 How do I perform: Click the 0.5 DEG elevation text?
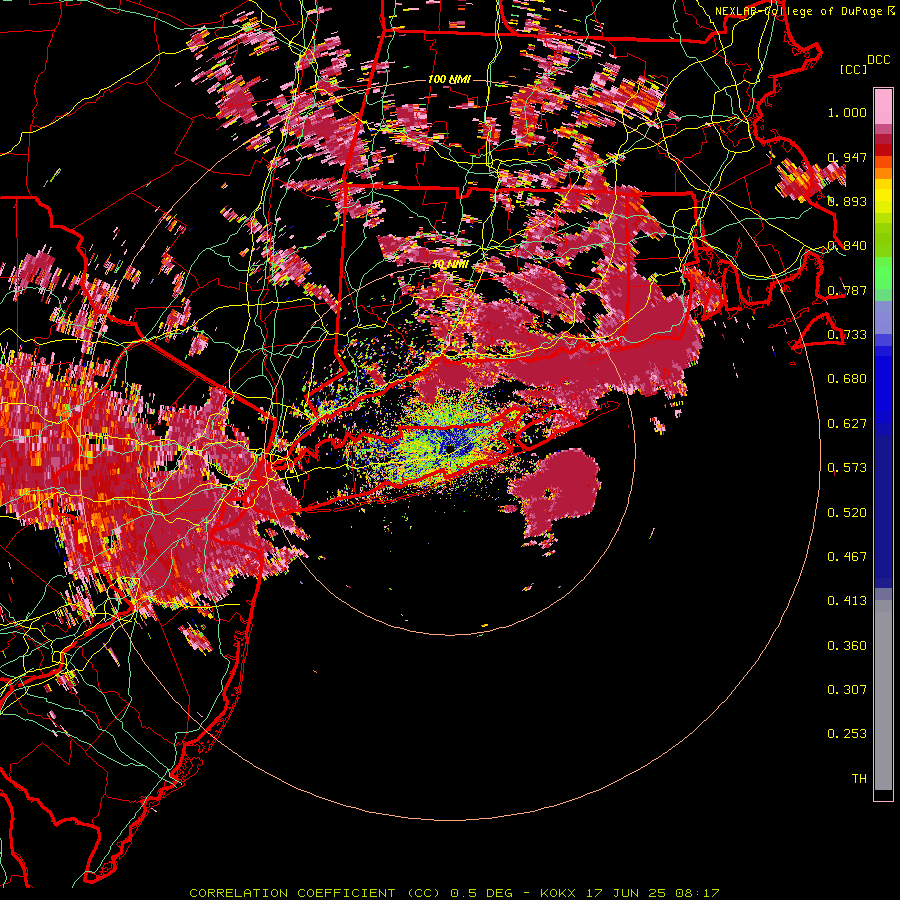[x=480, y=893]
